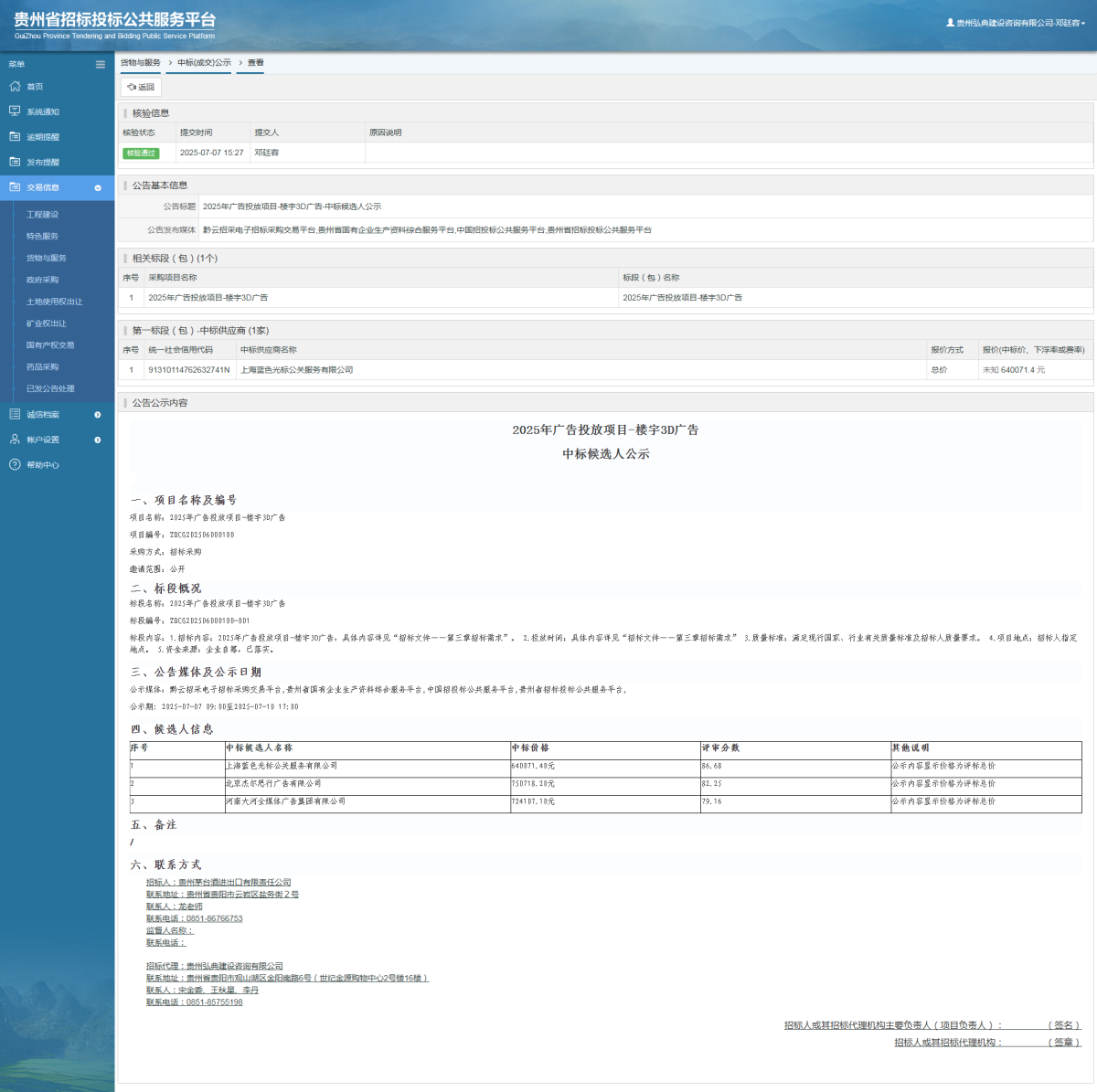Select 货物与服务 in the sidebar submenu

click(46, 258)
